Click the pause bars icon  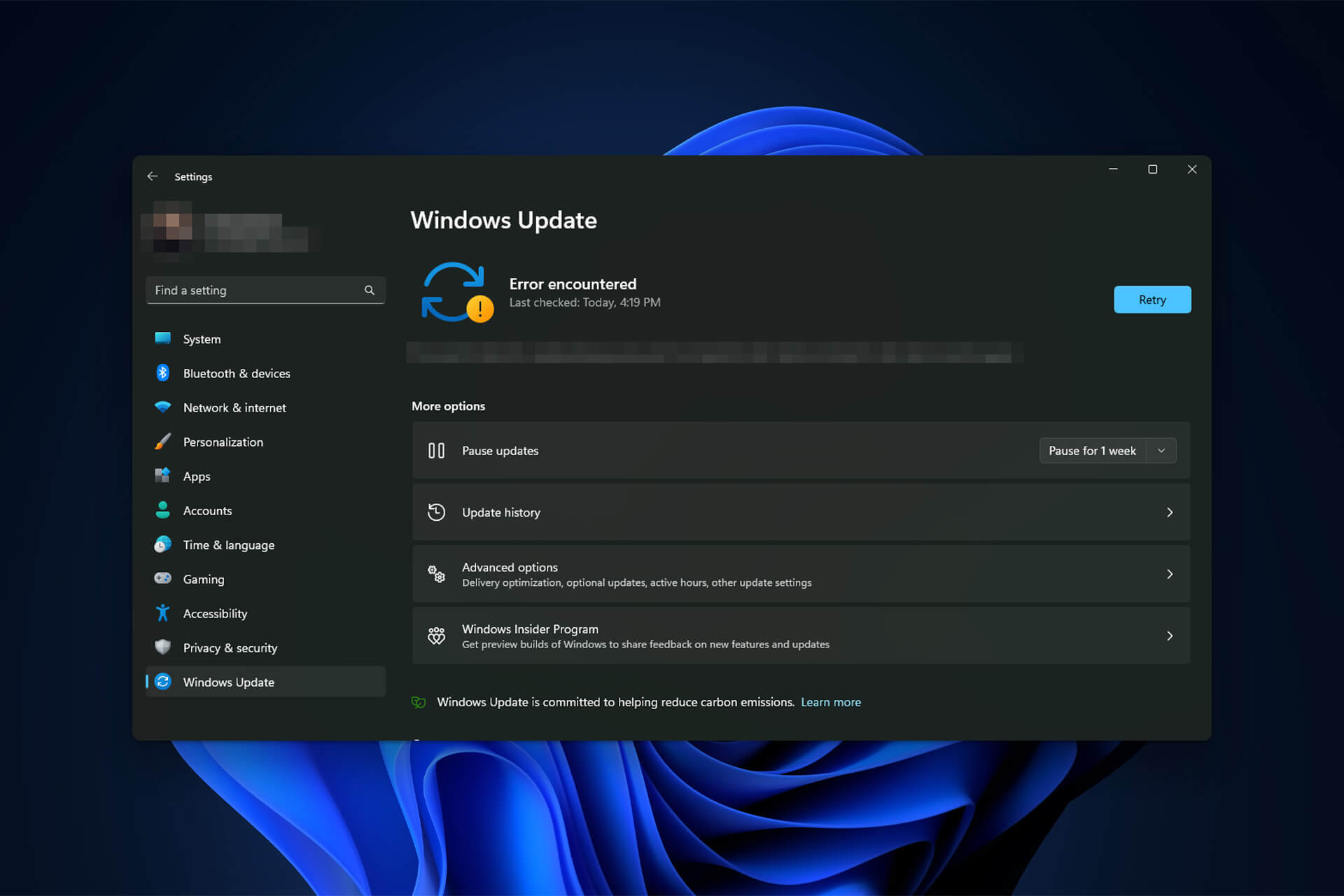coord(436,451)
